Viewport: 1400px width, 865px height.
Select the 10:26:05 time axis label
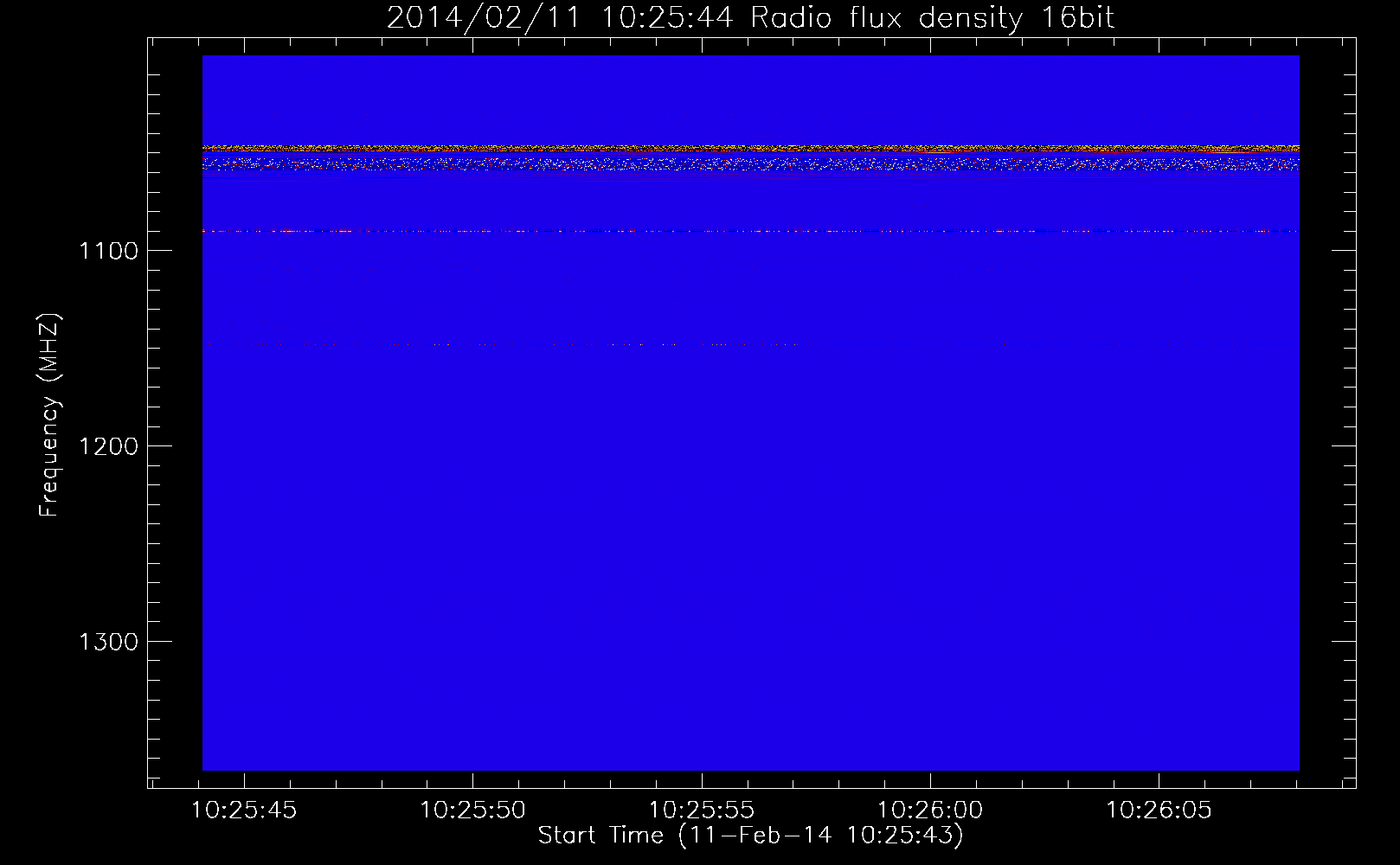coord(1159,811)
